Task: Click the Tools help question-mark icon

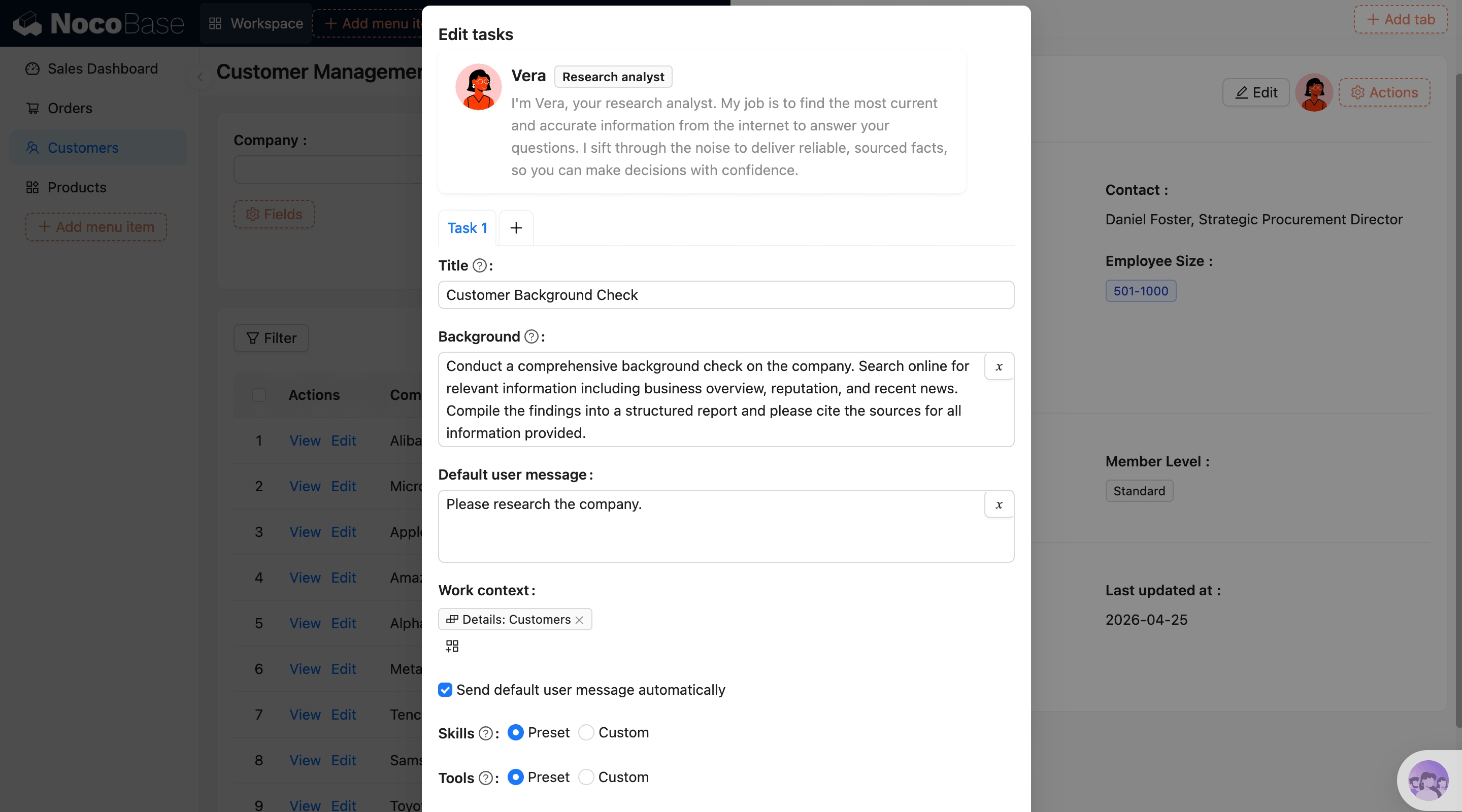Action: [x=485, y=777]
